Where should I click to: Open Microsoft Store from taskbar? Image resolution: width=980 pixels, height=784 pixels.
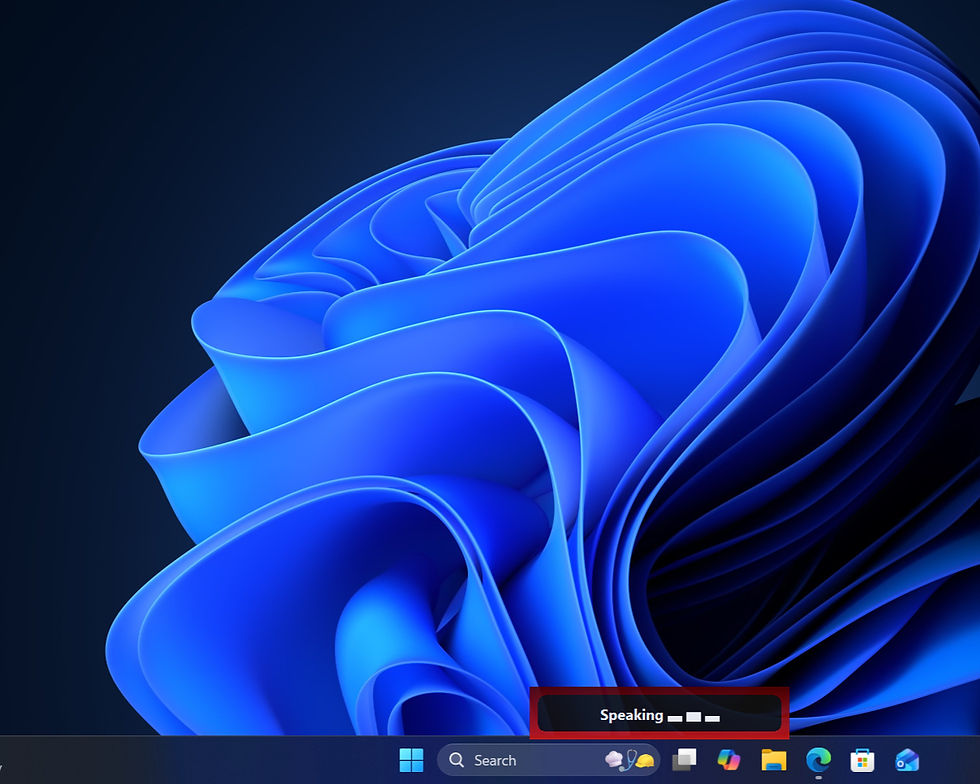click(862, 760)
